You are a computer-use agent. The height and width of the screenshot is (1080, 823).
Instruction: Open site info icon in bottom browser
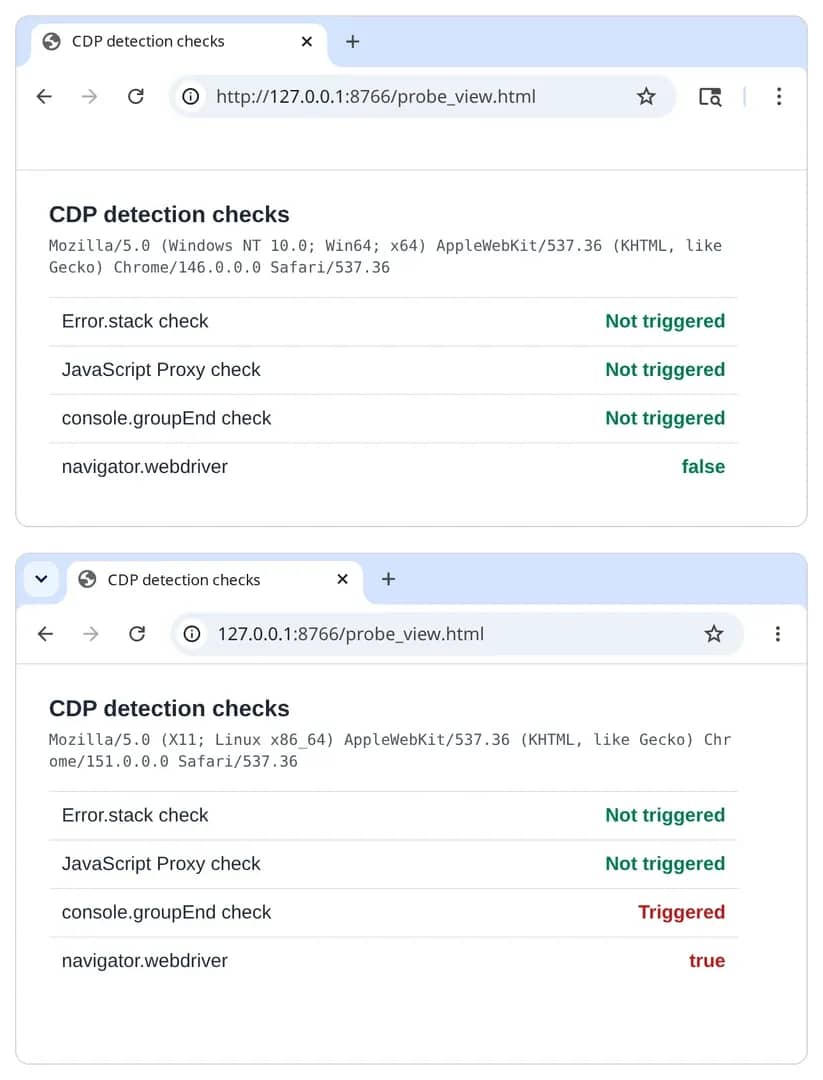point(192,634)
